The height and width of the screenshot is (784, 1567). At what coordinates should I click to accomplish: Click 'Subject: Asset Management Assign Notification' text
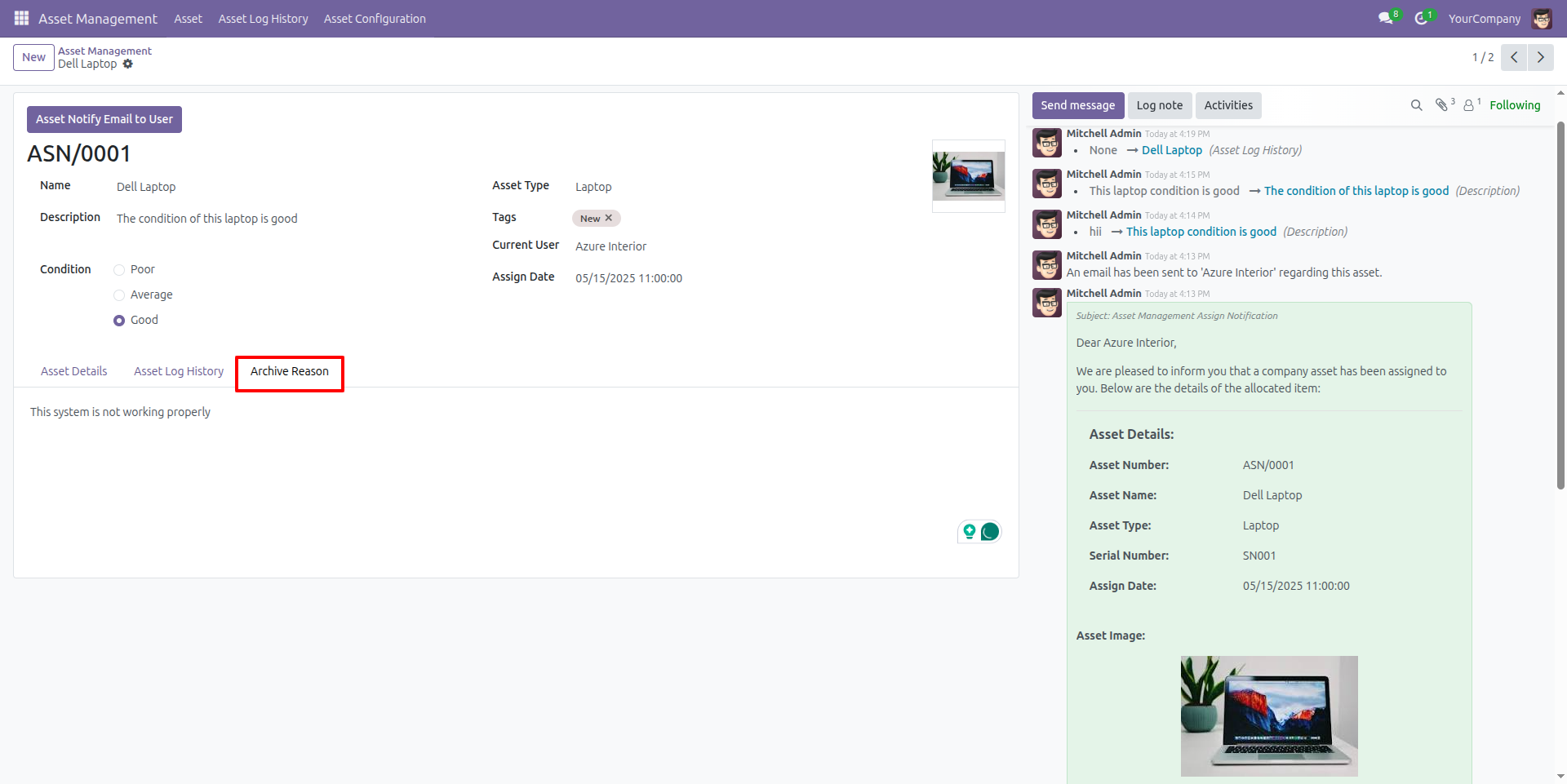(x=1177, y=316)
